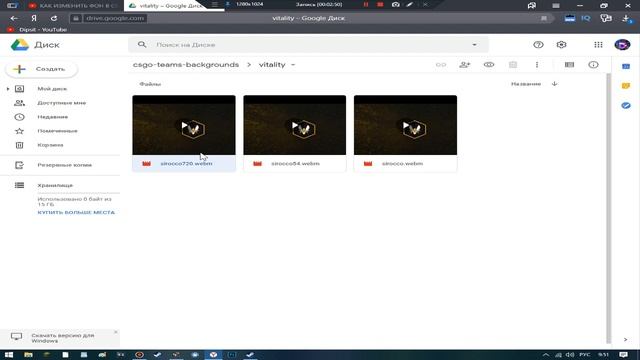Open the Keep notes side panel icon
The width and height of the screenshot is (640, 360).
626,86
